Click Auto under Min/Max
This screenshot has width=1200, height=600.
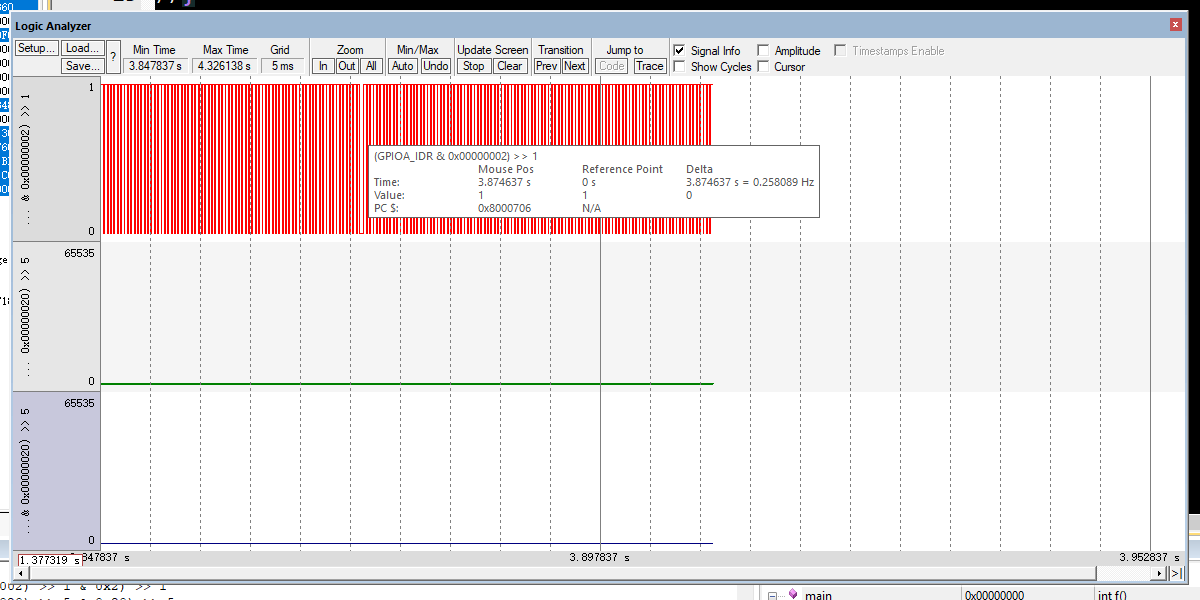pos(402,65)
